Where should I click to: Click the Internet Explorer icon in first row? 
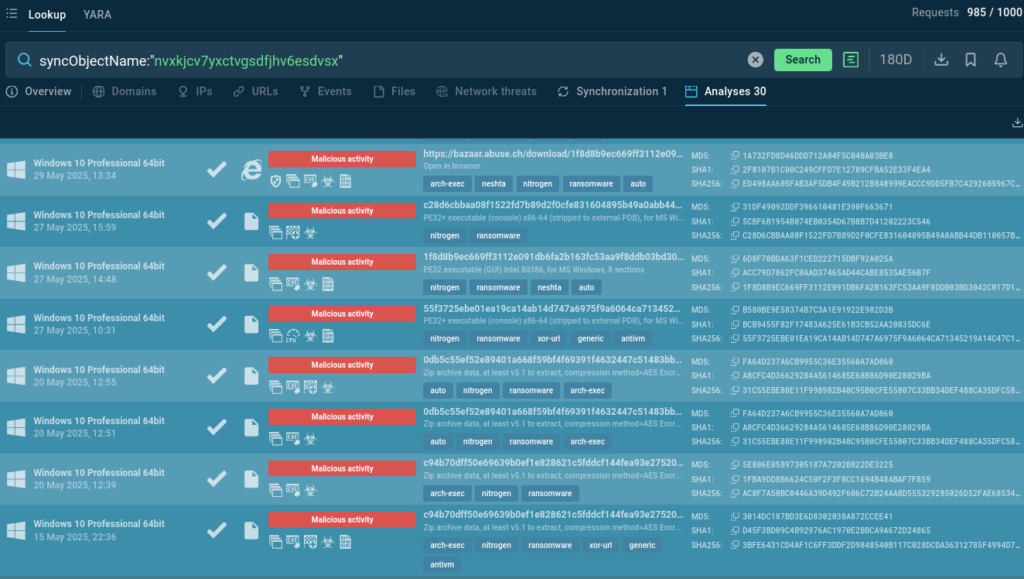251,170
